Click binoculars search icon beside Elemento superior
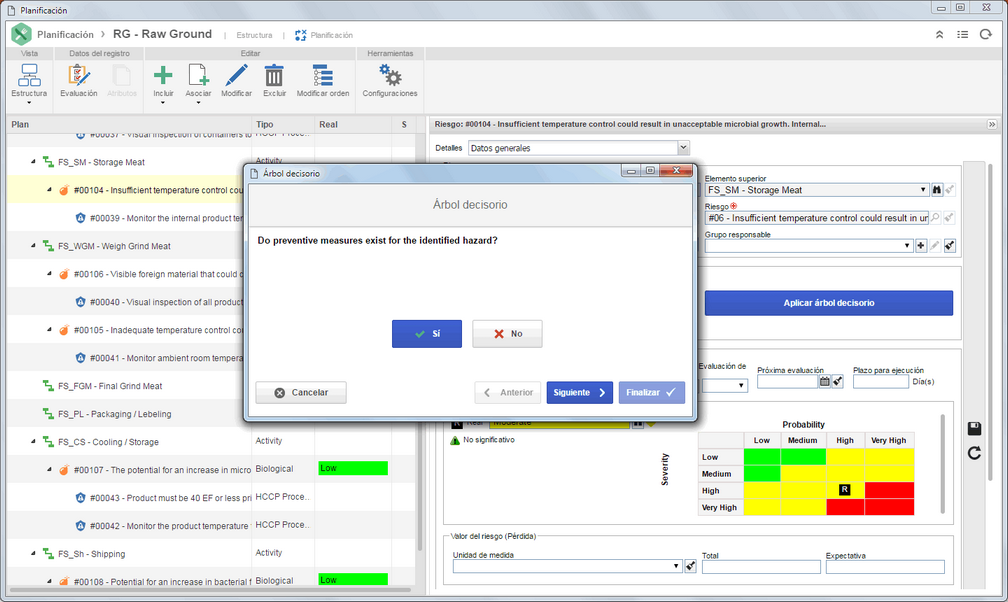The height and width of the screenshot is (602, 1008). click(937, 190)
